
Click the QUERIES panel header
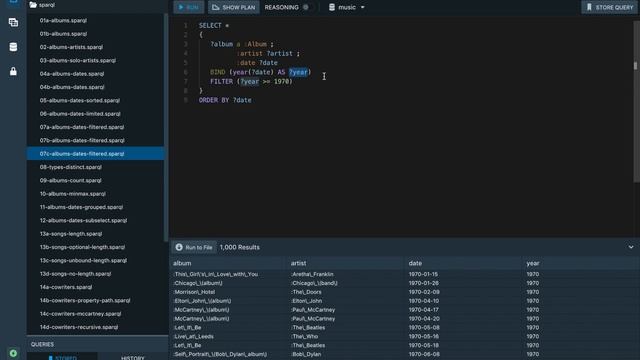pos(42,344)
